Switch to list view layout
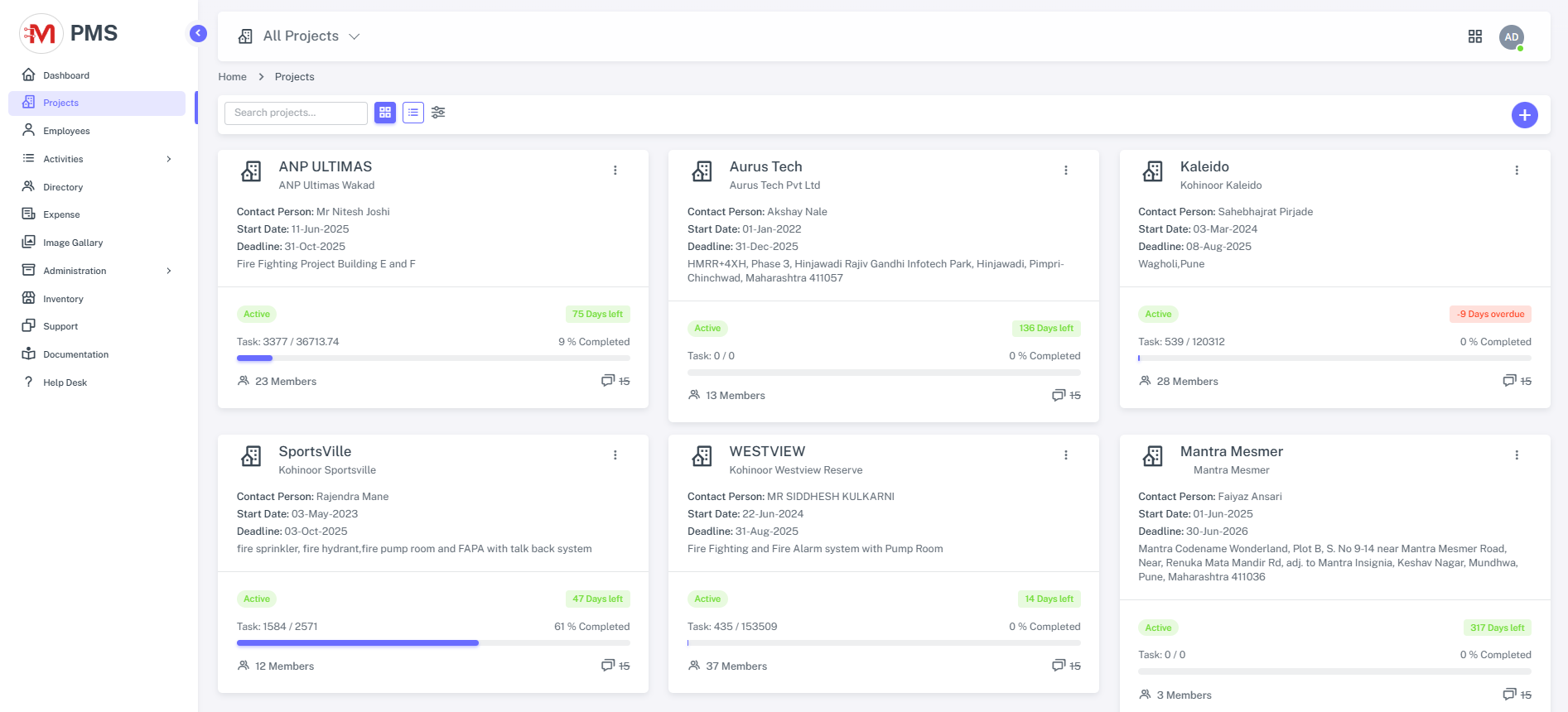Viewport: 1568px width, 712px height. [x=413, y=113]
